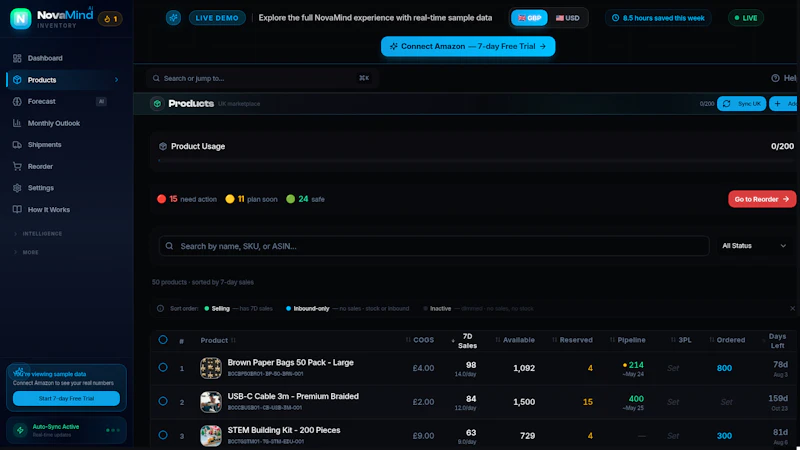Click the sparkle icon beside LIVE DEMO
The height and width of the screenshot is (450, 800).
coord(173,18)
